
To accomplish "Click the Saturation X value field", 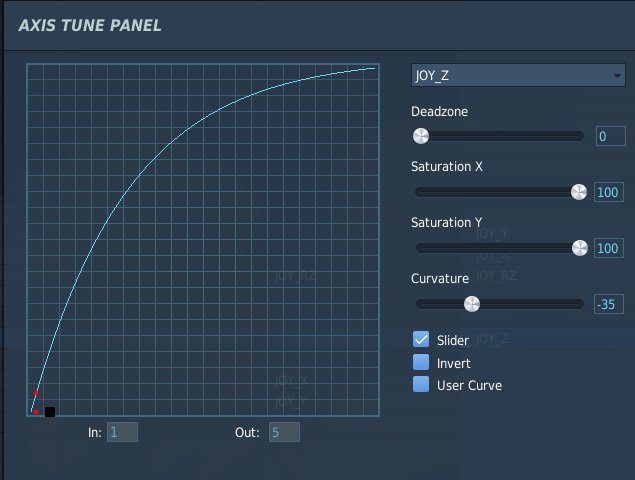I will (x=609, y=192).
